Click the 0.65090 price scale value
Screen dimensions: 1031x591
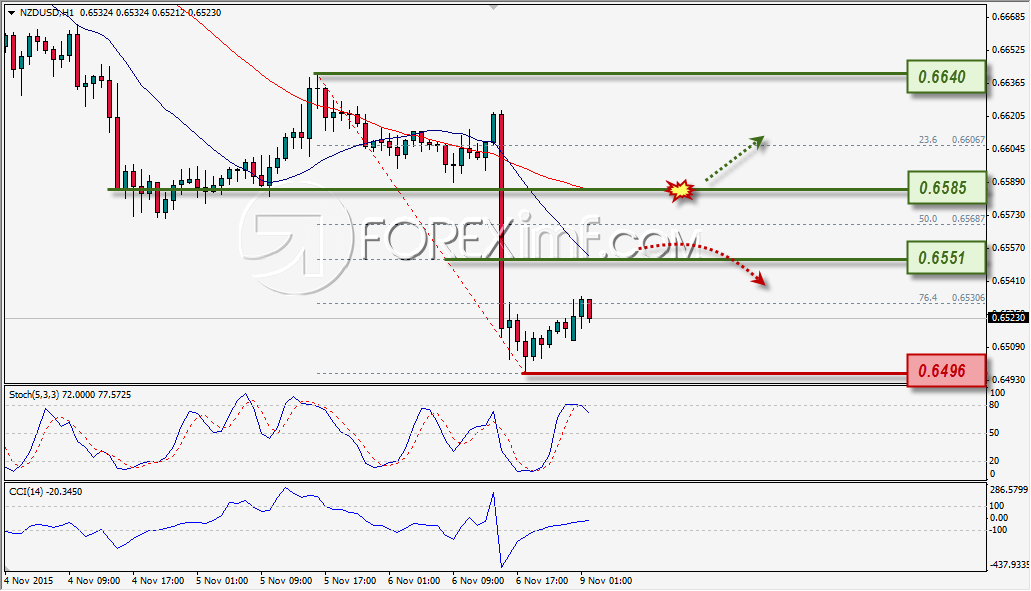pyautogui.click(x=1008, y=346)
